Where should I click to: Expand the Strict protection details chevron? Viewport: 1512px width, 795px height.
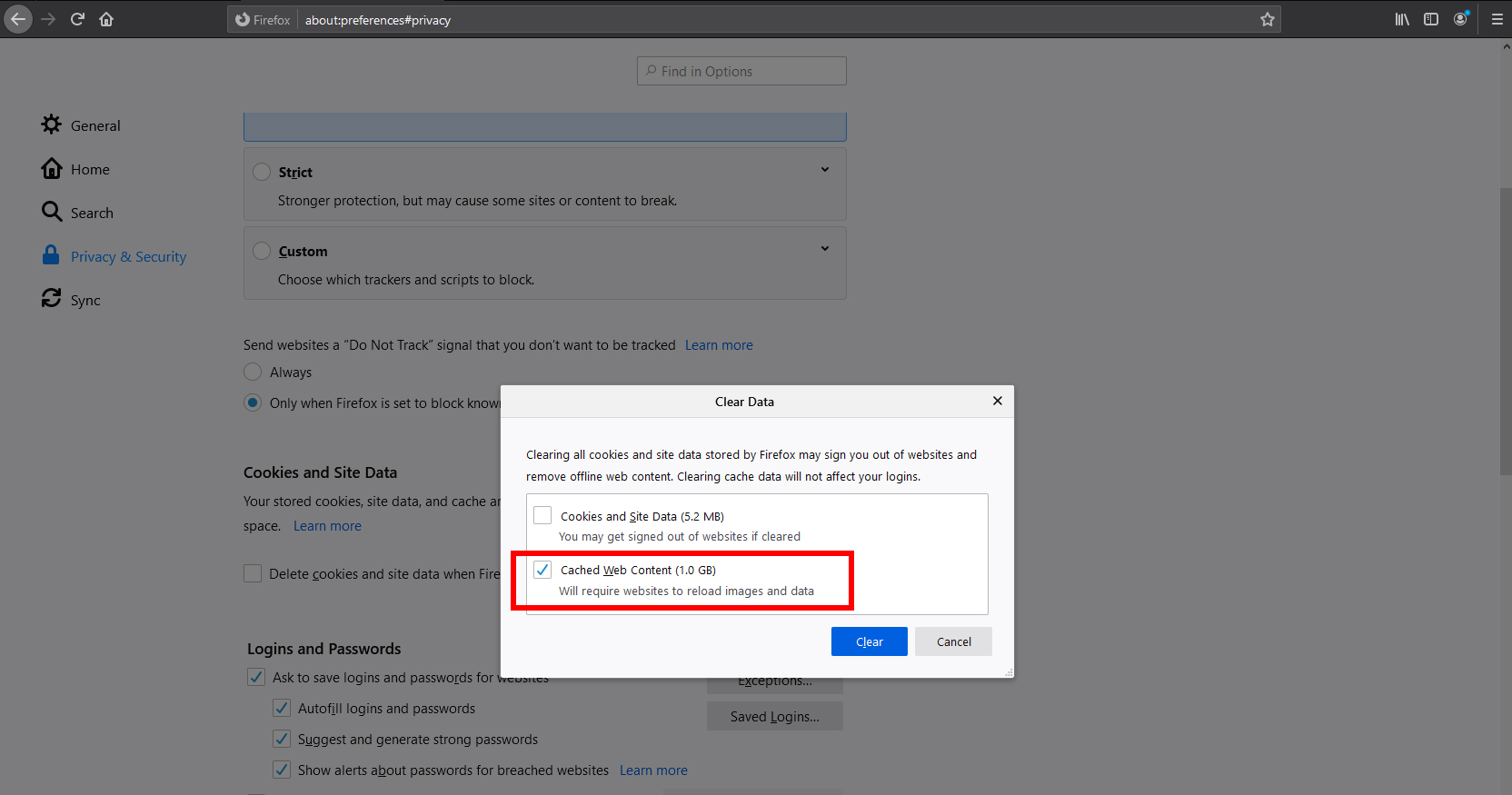click(825, 170)
